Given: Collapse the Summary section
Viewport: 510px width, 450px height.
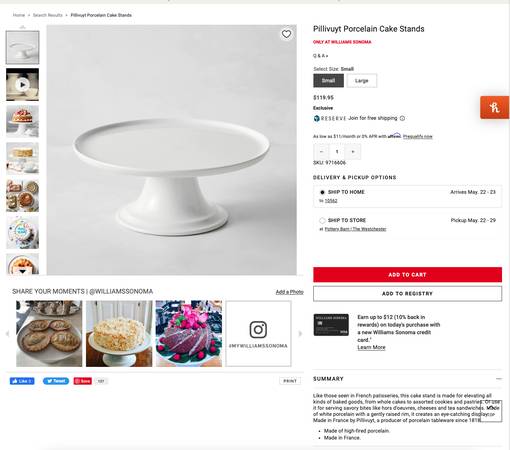Looking at the screenshot, I should pyautogui.click(x=499, y=379).
